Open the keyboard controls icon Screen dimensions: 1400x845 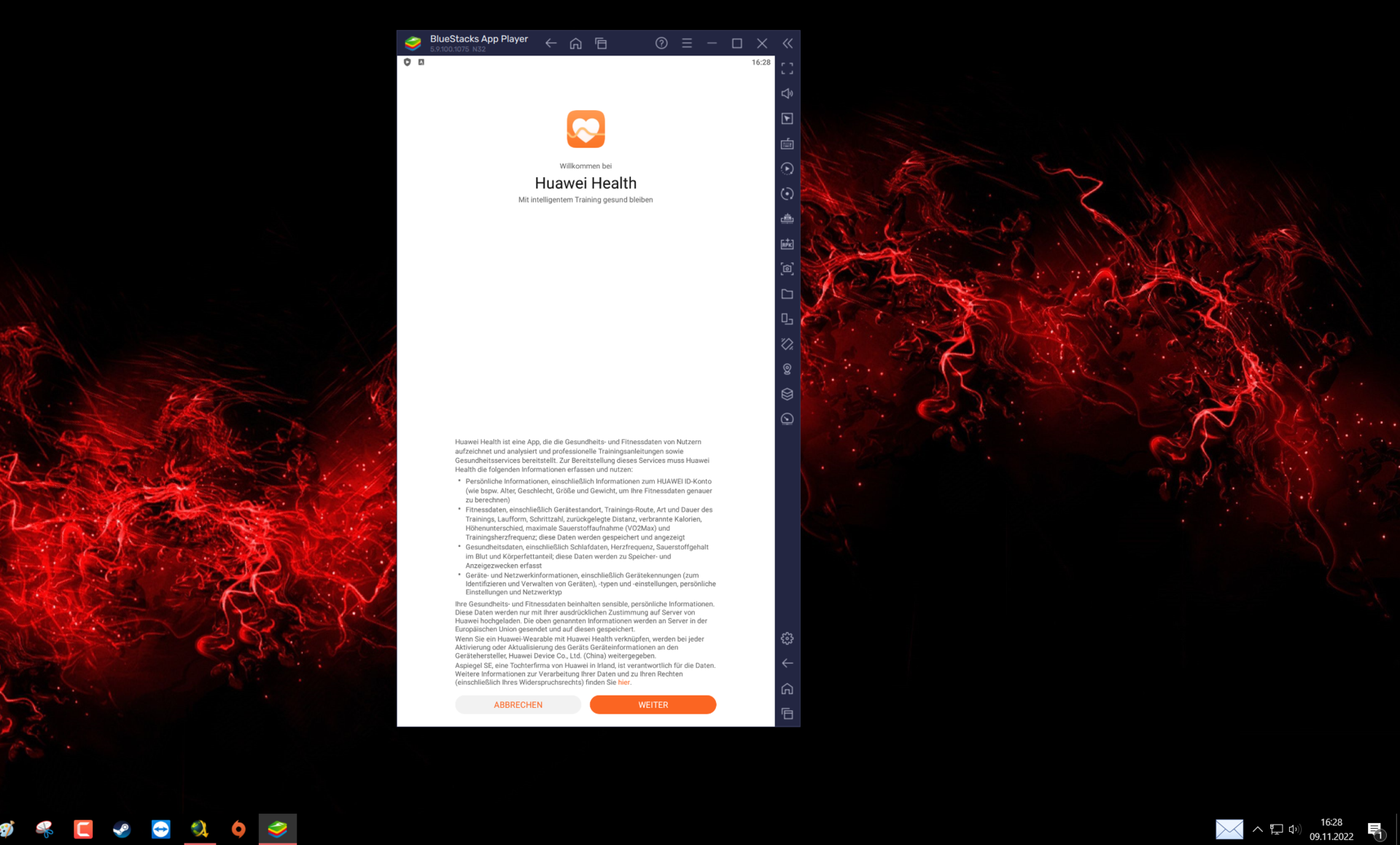[787, 144]
